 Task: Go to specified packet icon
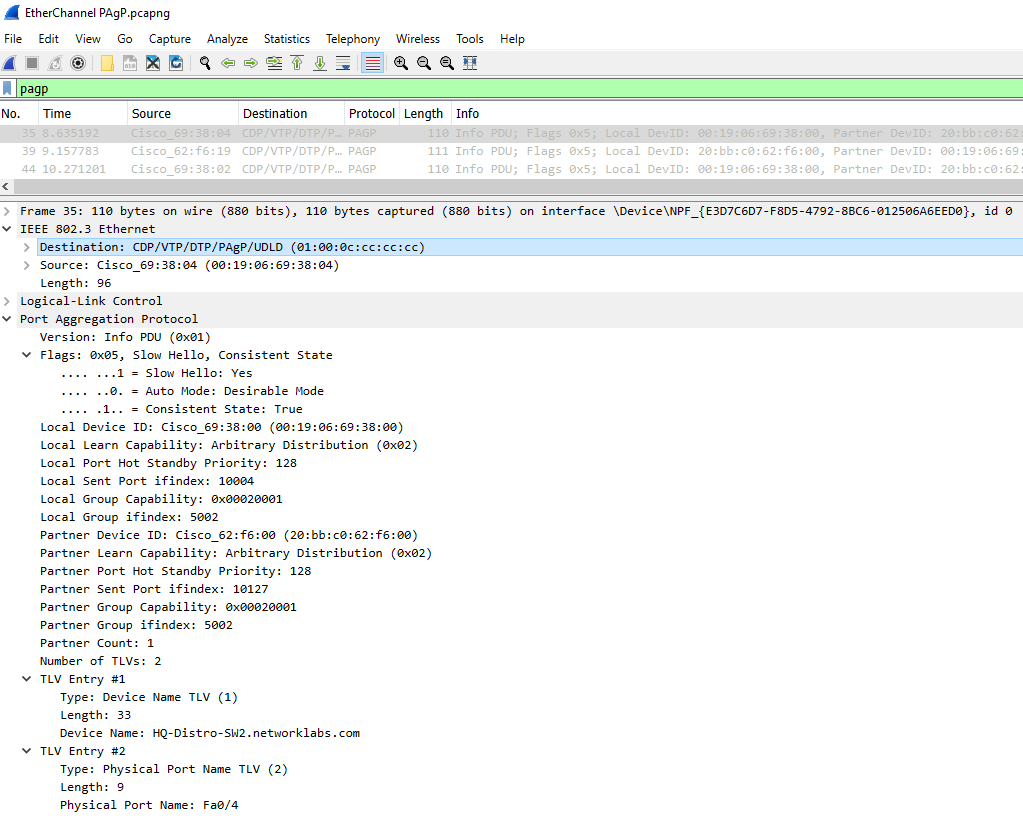coord(274,63)
